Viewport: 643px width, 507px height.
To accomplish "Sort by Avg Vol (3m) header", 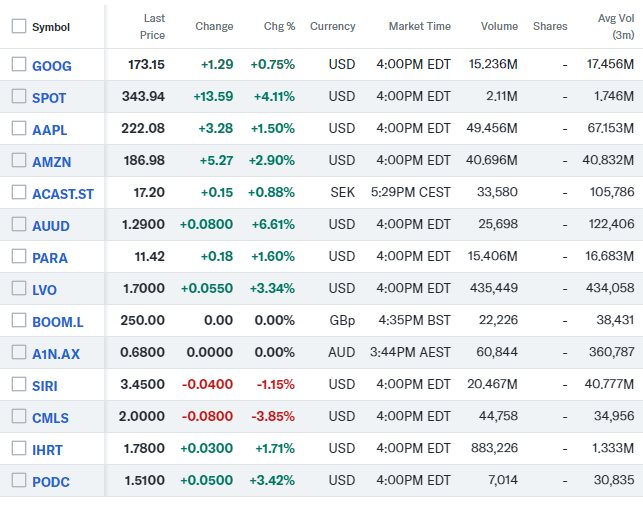I will pyautogui.click(x=615, y=27).
